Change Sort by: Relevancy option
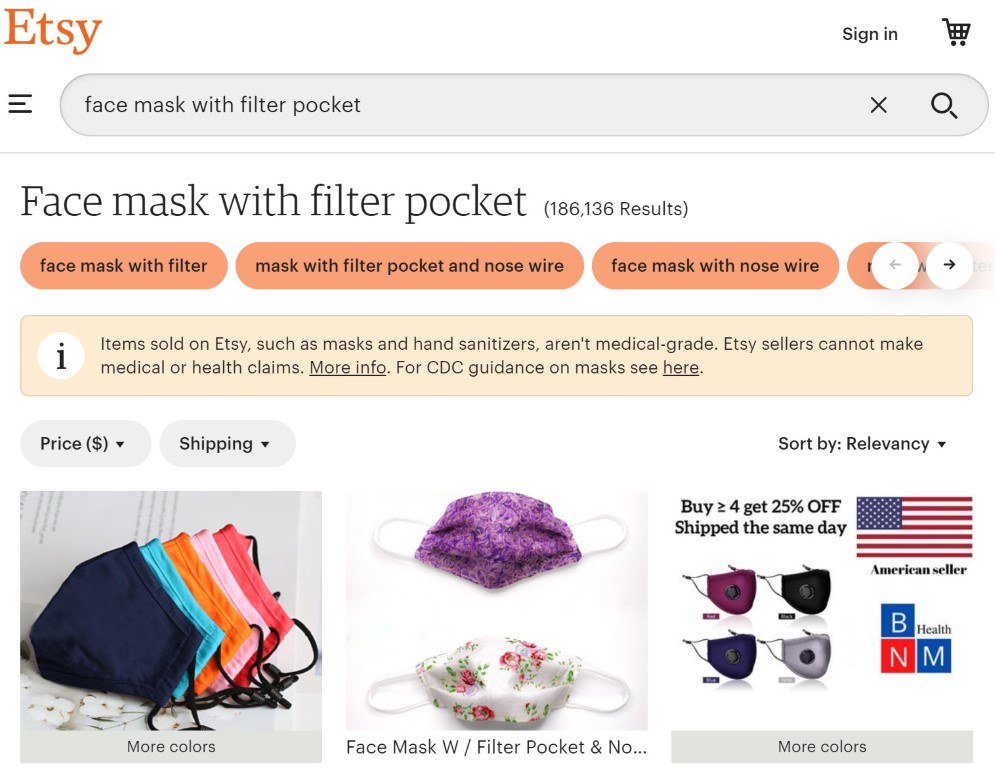Viewport: 995px width, 768px height. point(862,444)
